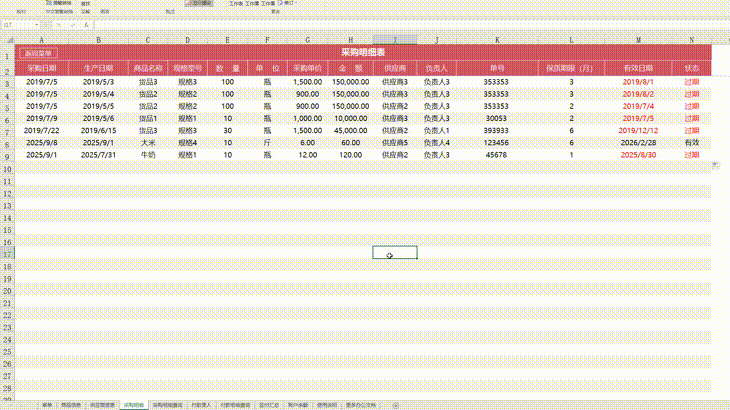Select the unit price cell 6.00
This screenshot has width=730, height=410.
pos(307,143)
